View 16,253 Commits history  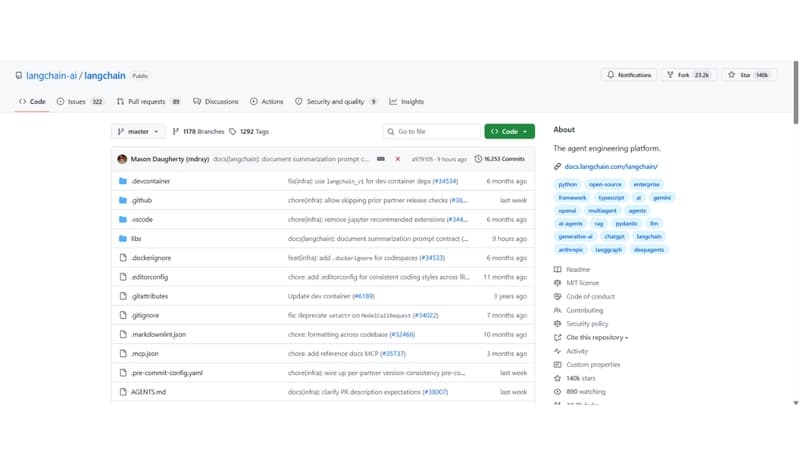tap(499, 159)
